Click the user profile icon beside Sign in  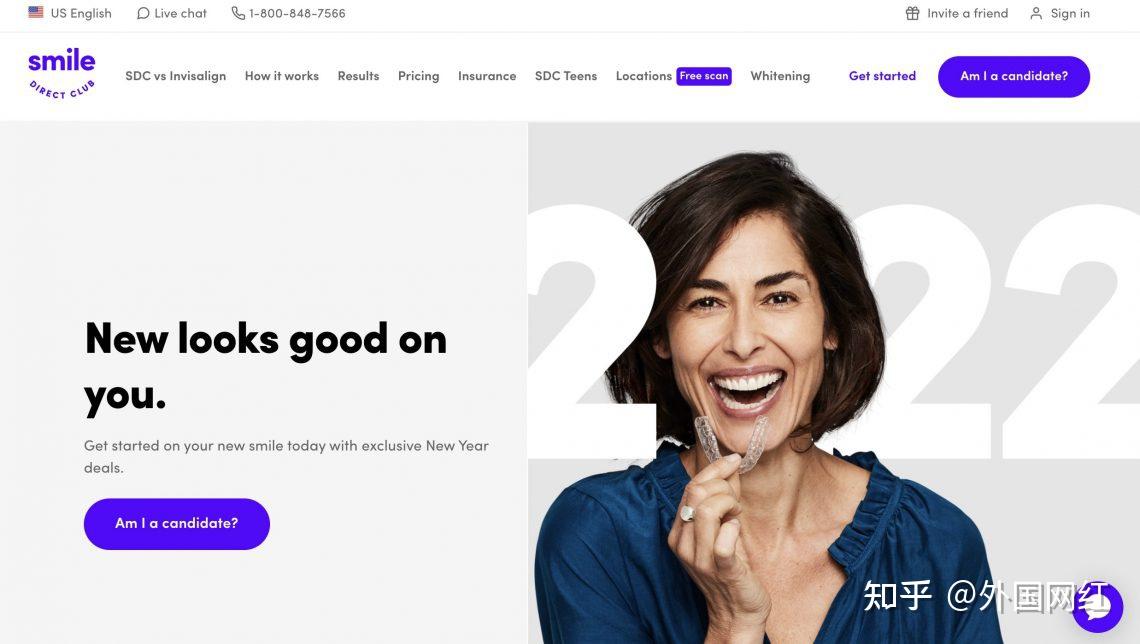1036,13
